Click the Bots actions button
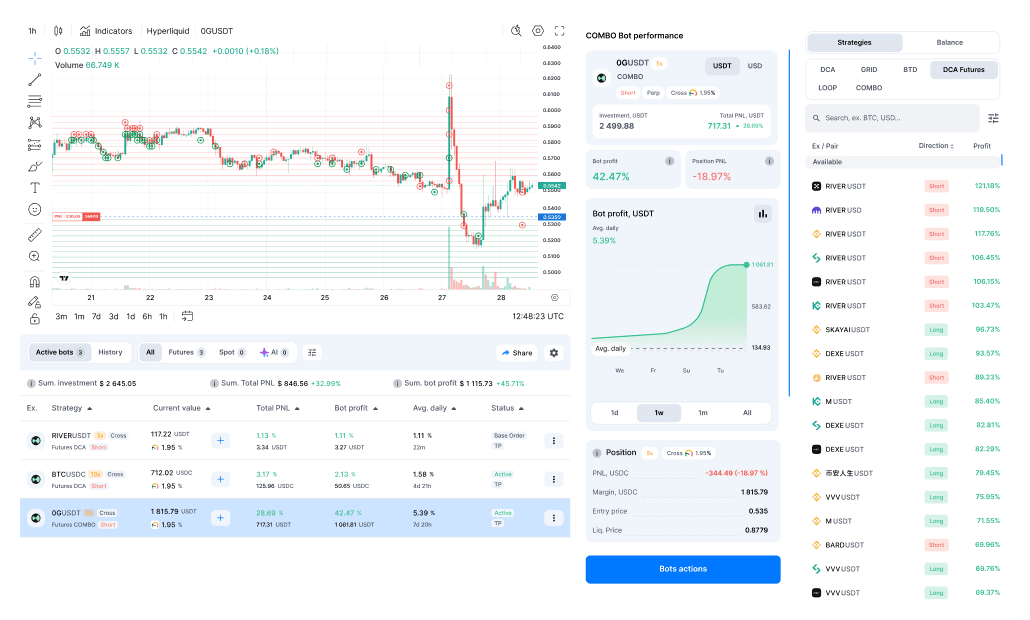This screenshot has height=620, width=1030. pos(683,569)
